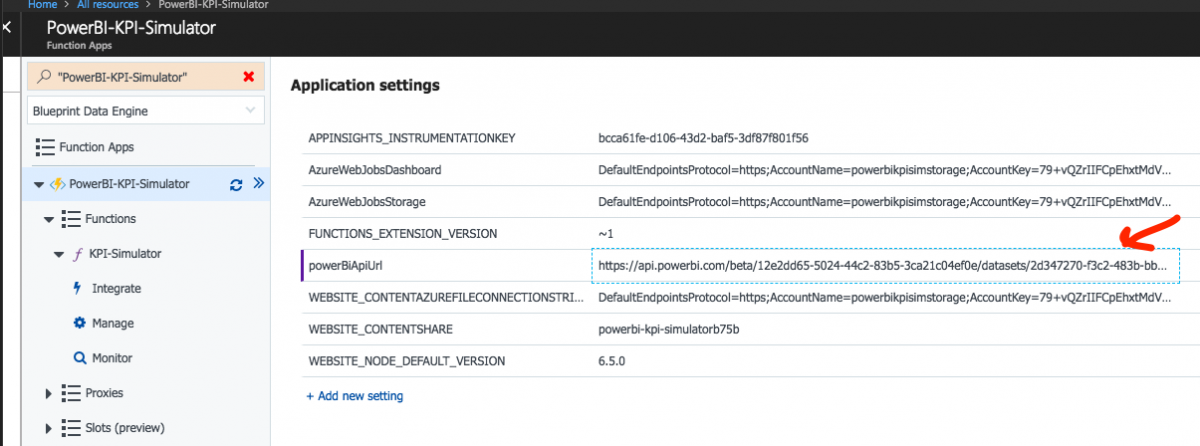
Task: Open Integrate under KPI-Simulator
Action: click(116, 288)
